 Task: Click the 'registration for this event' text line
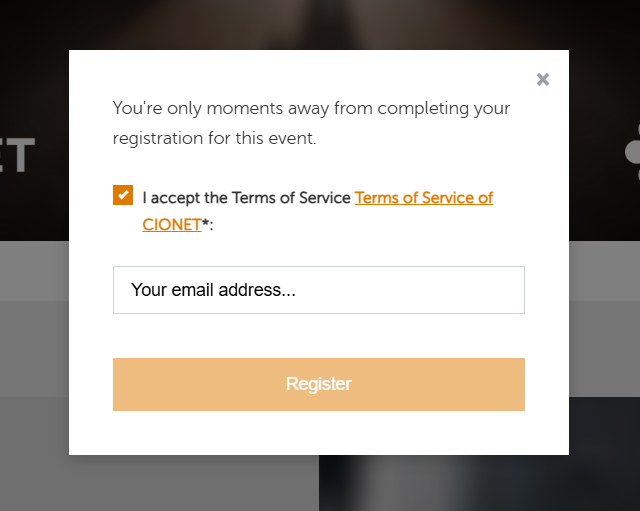coord(214,138)
